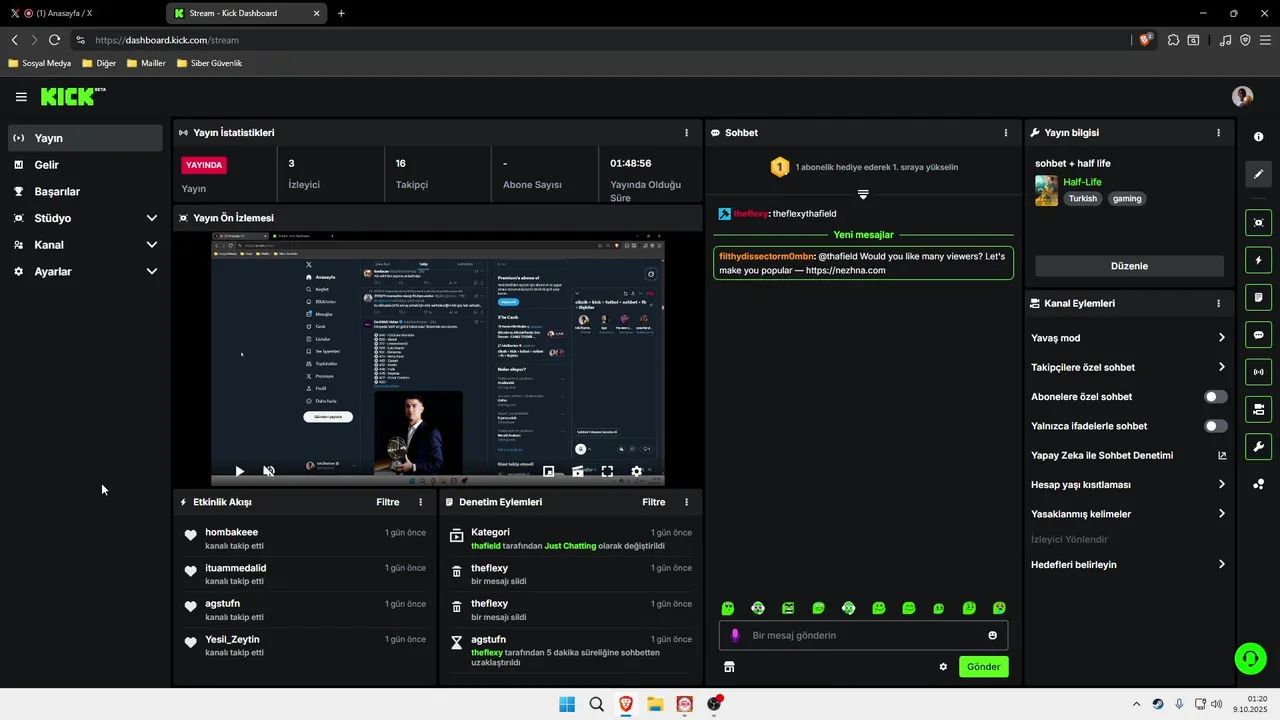
Task: Open the hamburger menu beside Kick logo
Action: 21,97
